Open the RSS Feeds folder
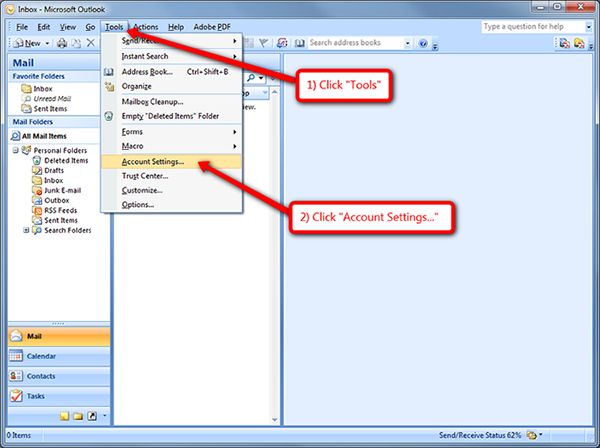This screenshot has width=600, height=448. point(55,210)
